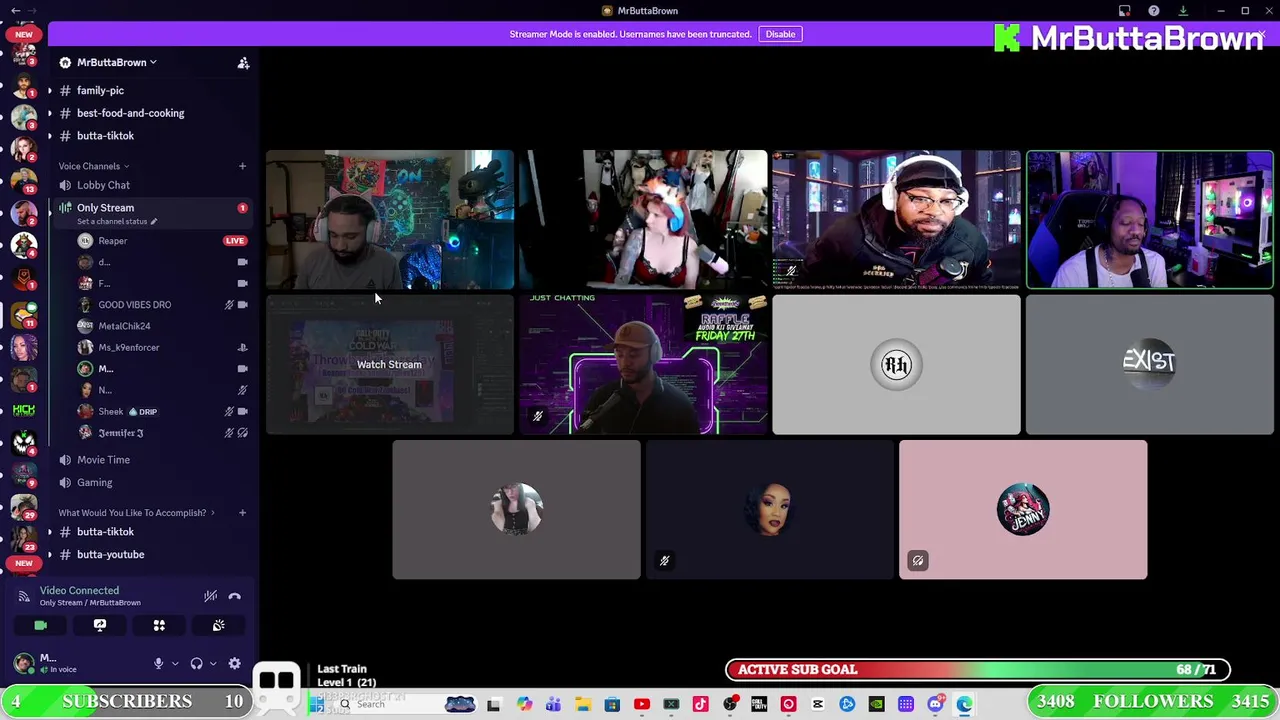Click Reaper's LIVE badge
The image size is (1280, 720).
point(234,241)
